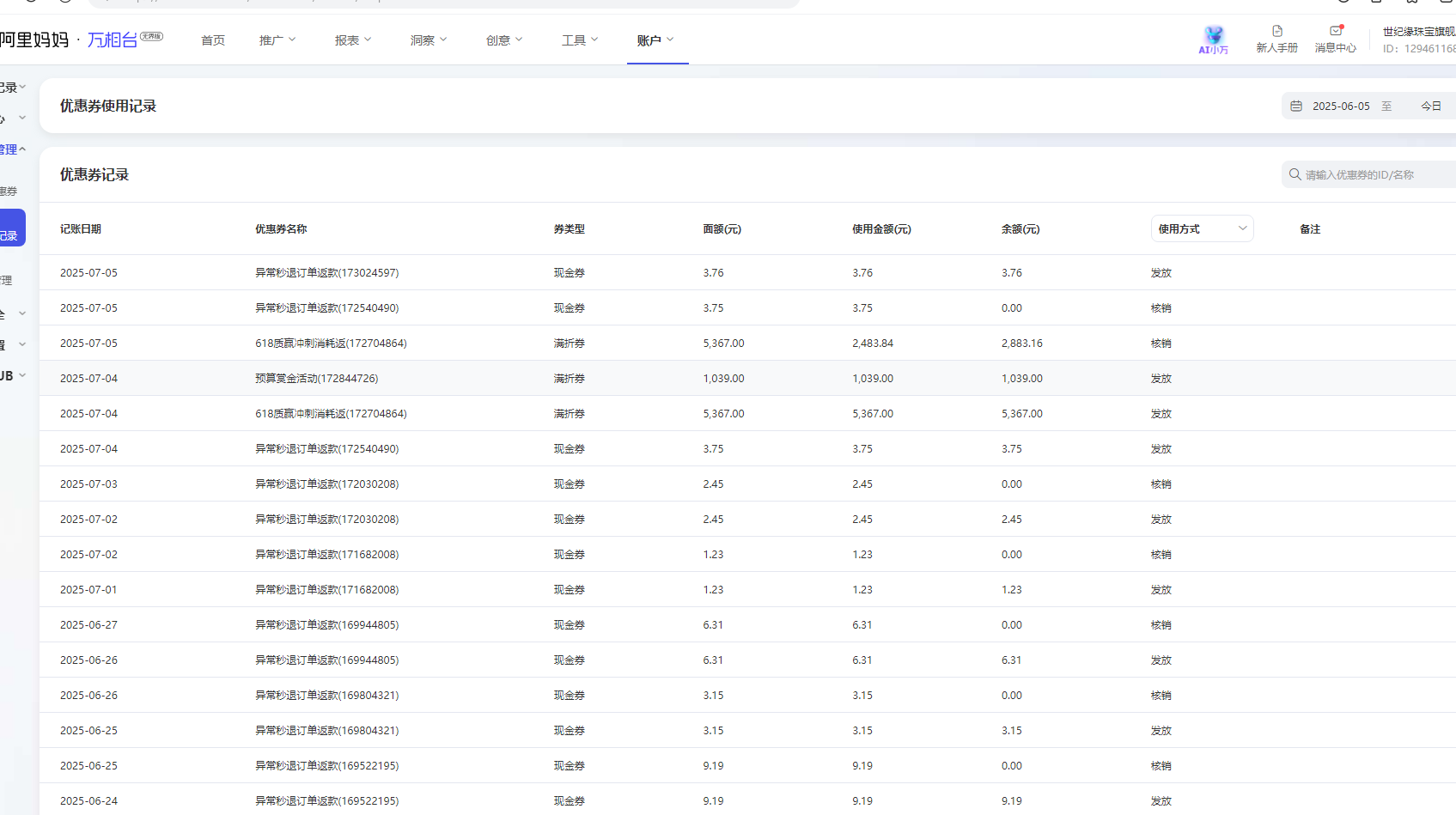
Task: Collapse the 管理 sidebar section
Action: click(x=12, y=149)
